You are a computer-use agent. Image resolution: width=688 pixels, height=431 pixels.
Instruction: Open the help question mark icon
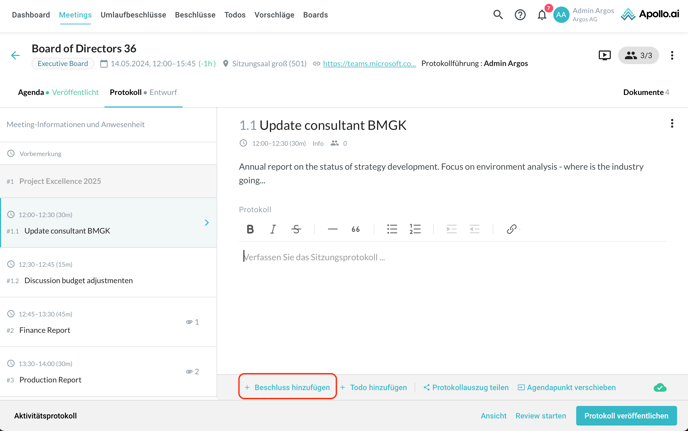520,15
